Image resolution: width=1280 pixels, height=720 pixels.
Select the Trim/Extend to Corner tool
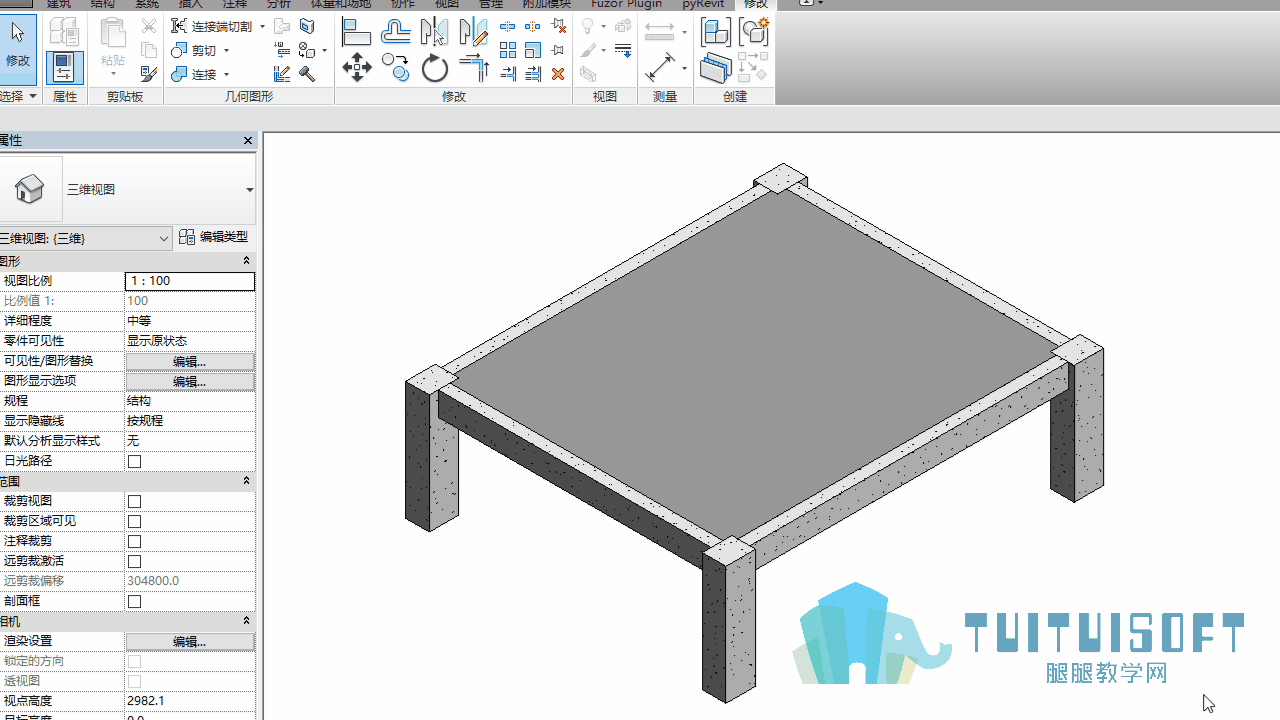[474, 68]
